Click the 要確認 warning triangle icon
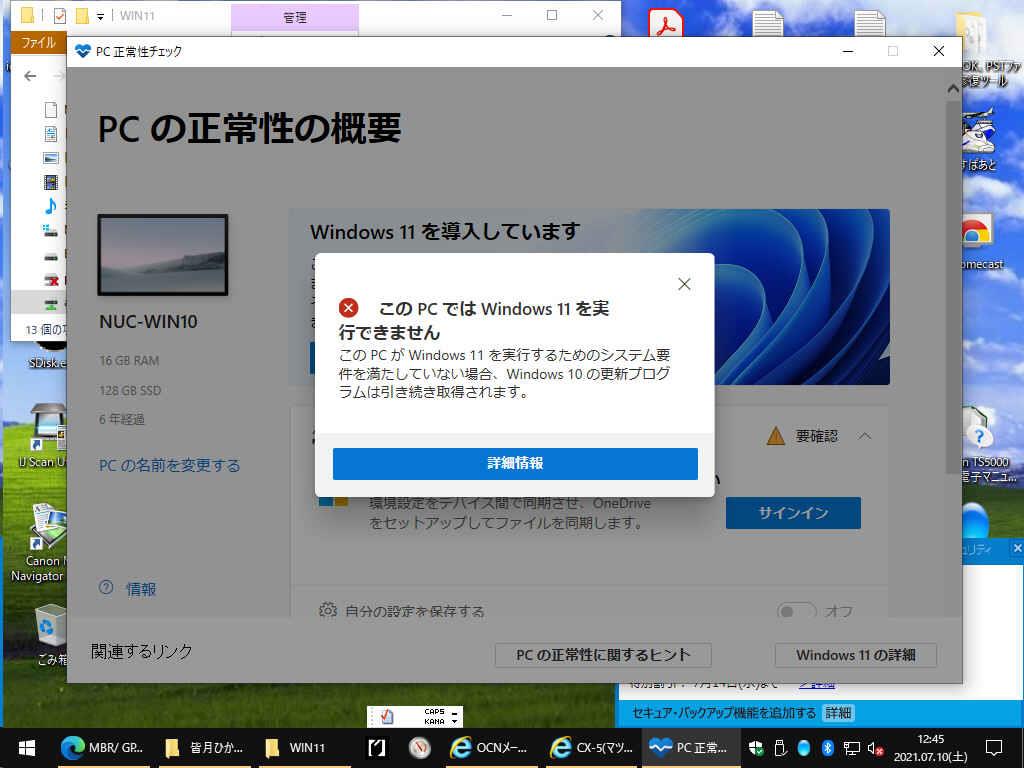This screenshot has width=1024, height=768. 775,436
